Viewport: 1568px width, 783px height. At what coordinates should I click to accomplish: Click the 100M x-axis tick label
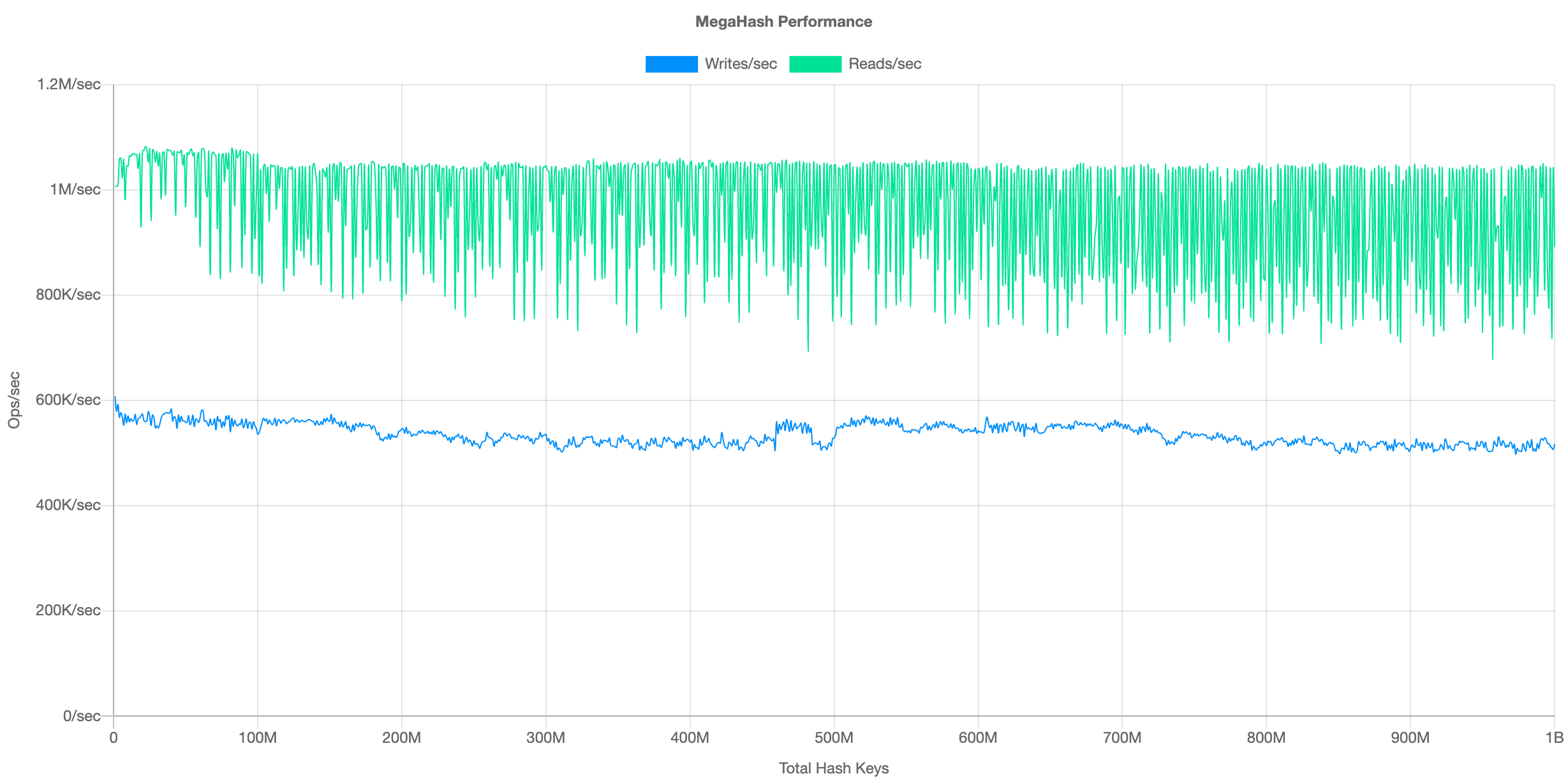click(x=257, y=738)
